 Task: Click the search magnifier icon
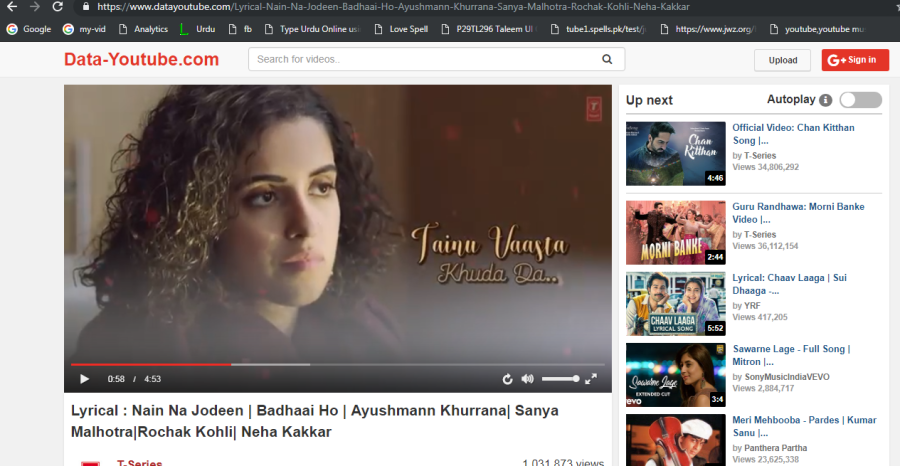pos(607,59)
